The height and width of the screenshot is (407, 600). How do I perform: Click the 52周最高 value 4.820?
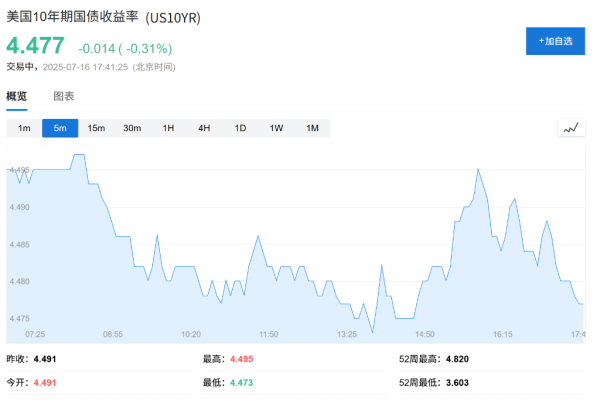click(x=457, y=359)
